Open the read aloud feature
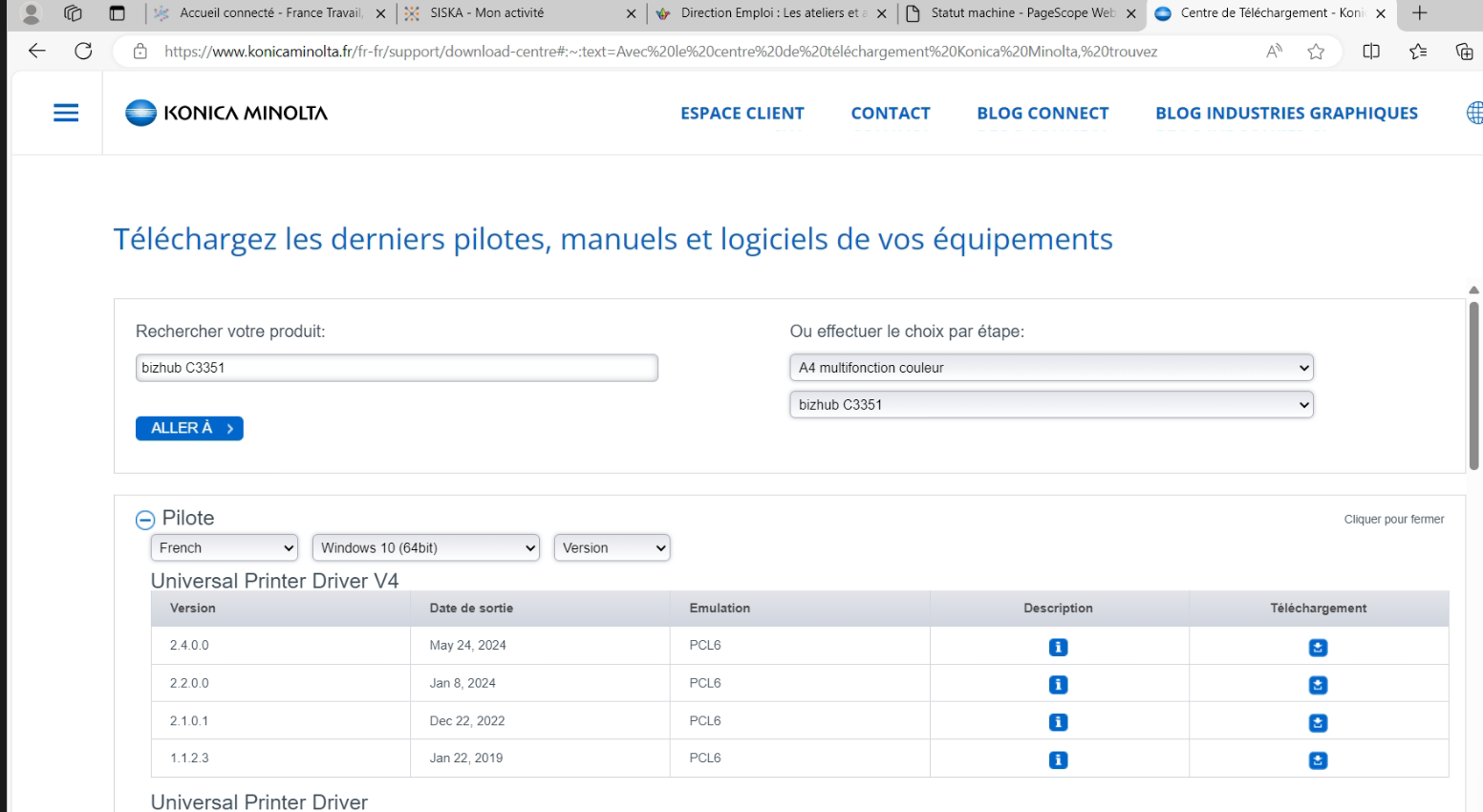Viewport: 1483px width, 812px height. tap(1274, 52)
